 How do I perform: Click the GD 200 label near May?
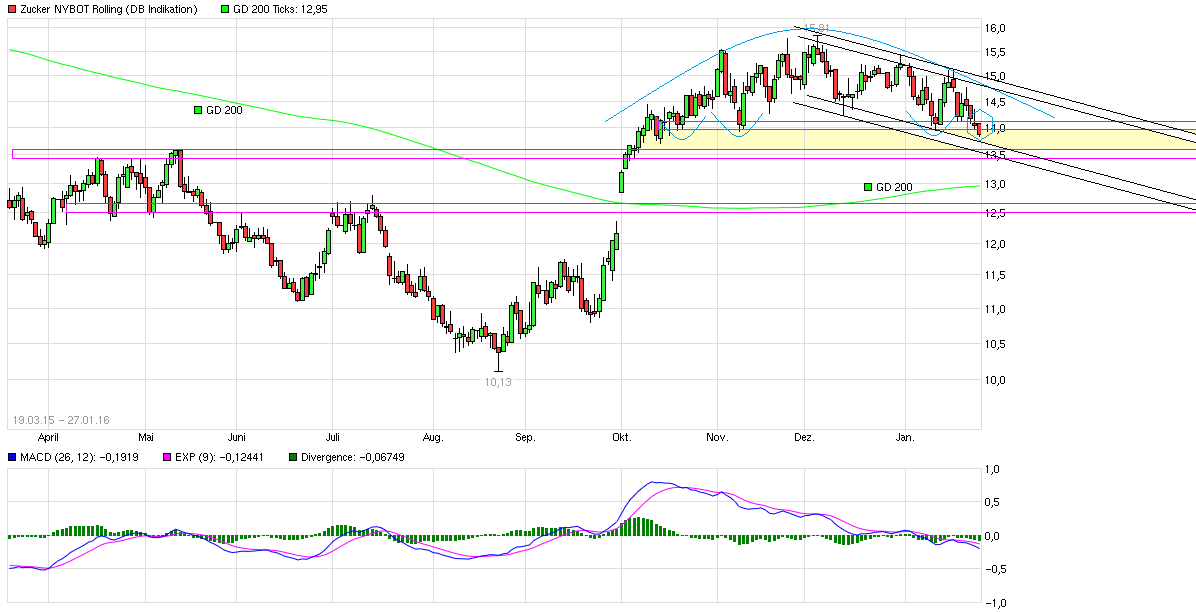[220, 110]
